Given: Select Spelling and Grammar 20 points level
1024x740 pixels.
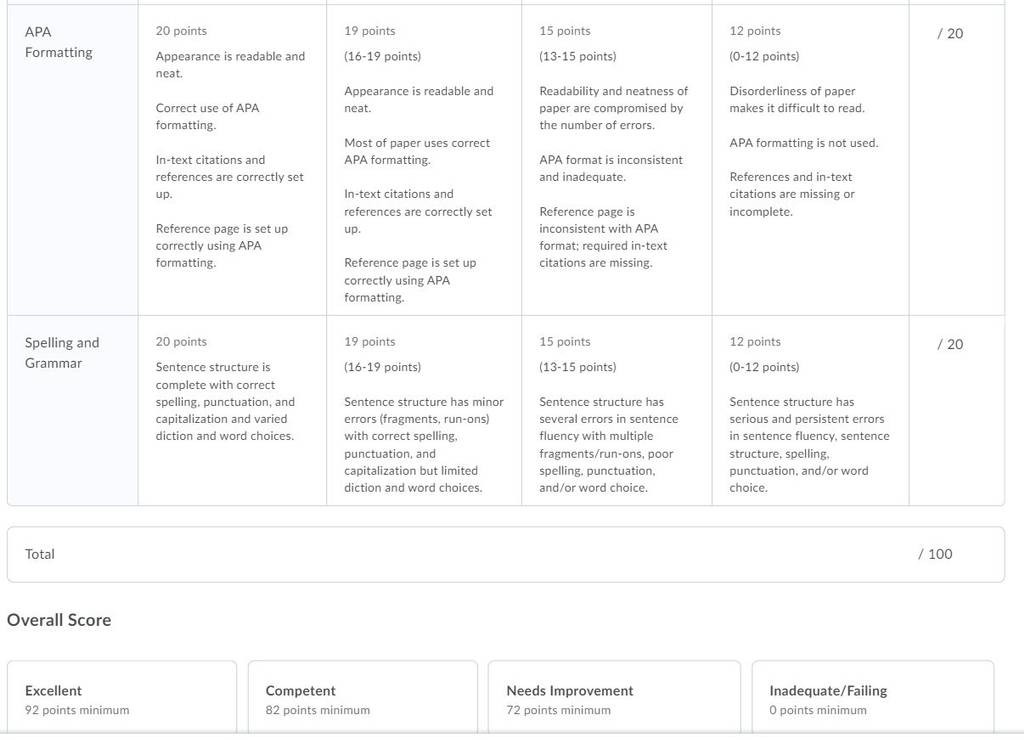Looking at the screenshot, I should 232,411.
